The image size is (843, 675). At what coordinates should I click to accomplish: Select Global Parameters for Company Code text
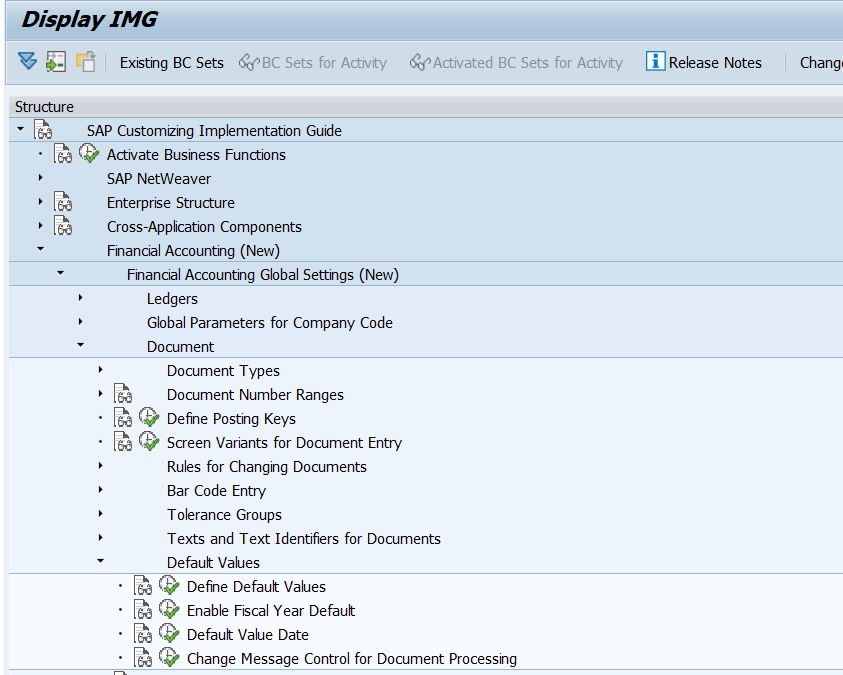point(269,323)
